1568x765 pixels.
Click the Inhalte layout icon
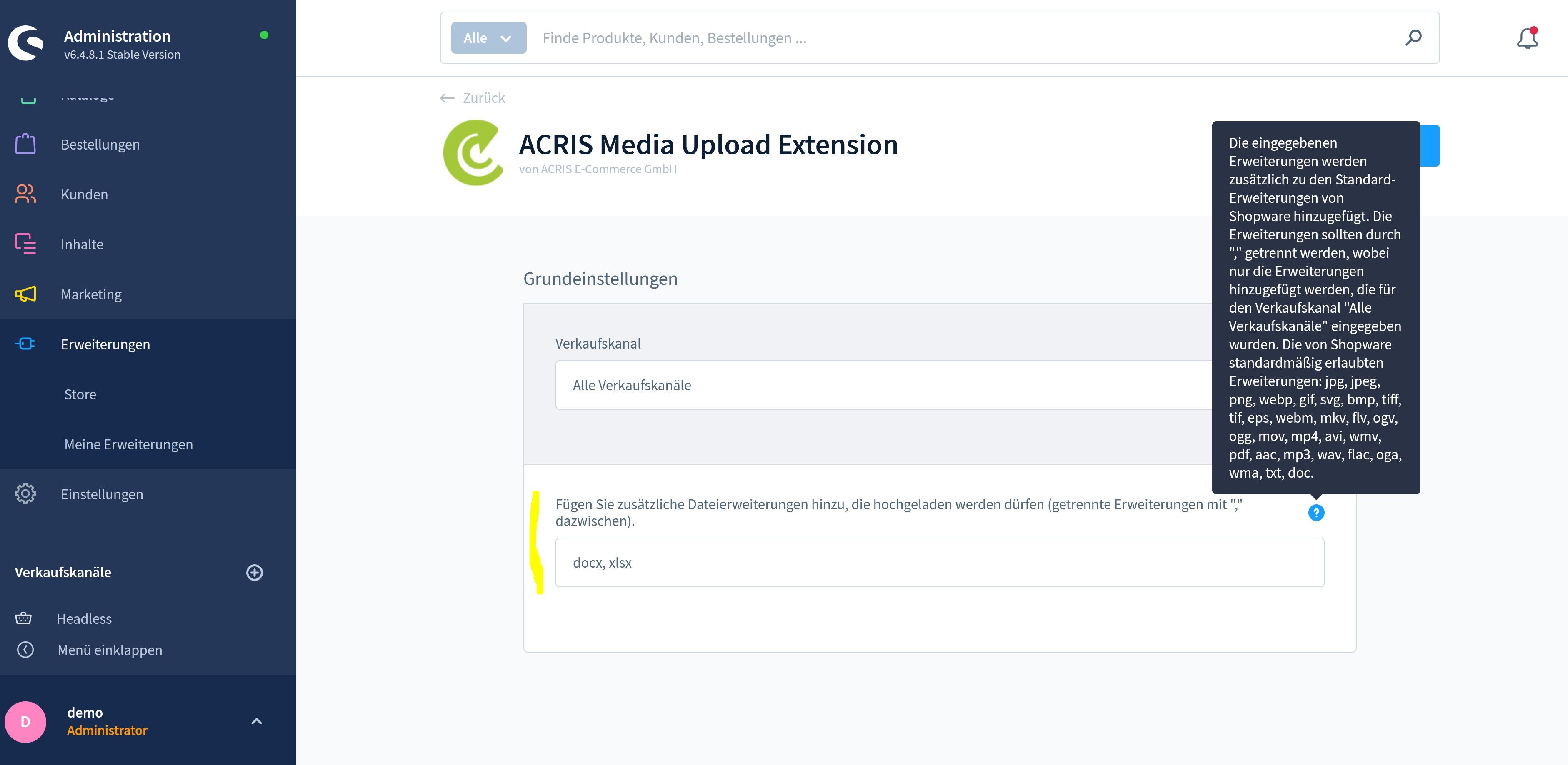25,244
